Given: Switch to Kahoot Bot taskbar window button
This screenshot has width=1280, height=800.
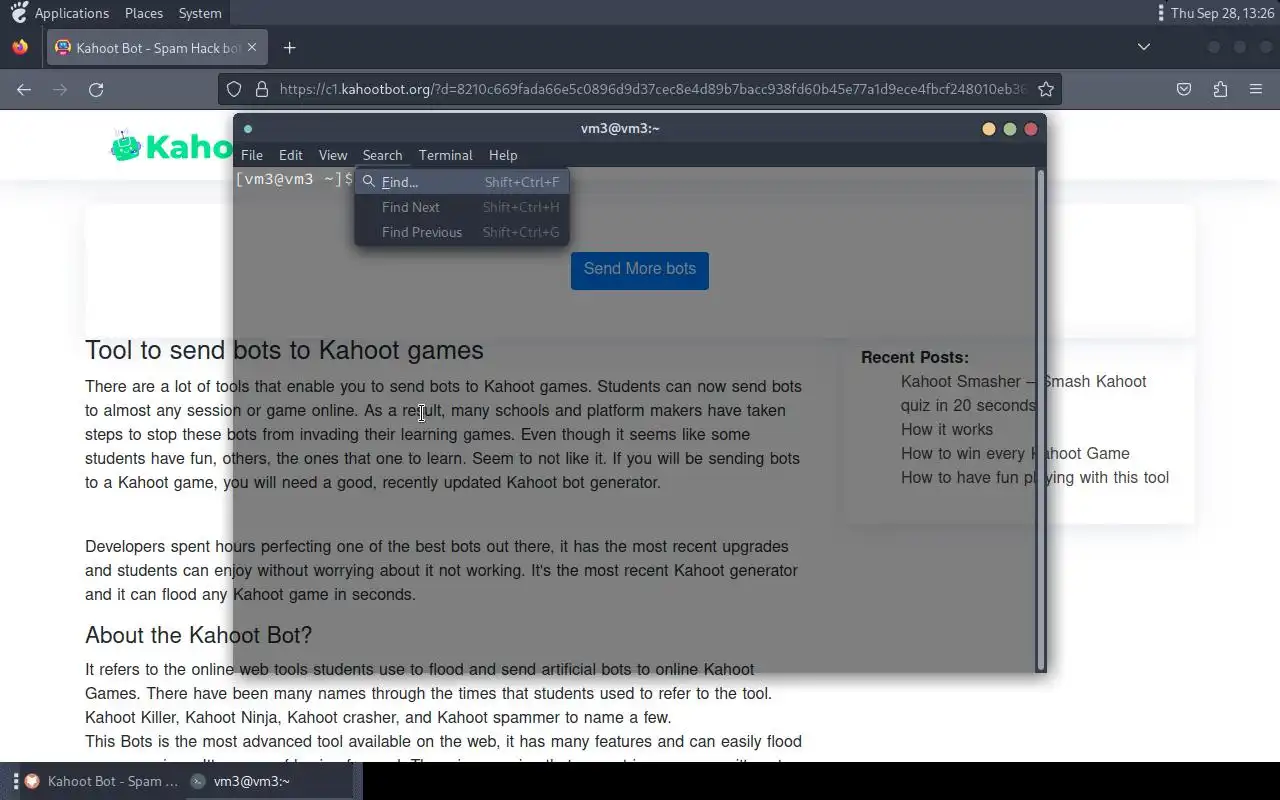Looking at the screenshot, I should pos(101,781).
